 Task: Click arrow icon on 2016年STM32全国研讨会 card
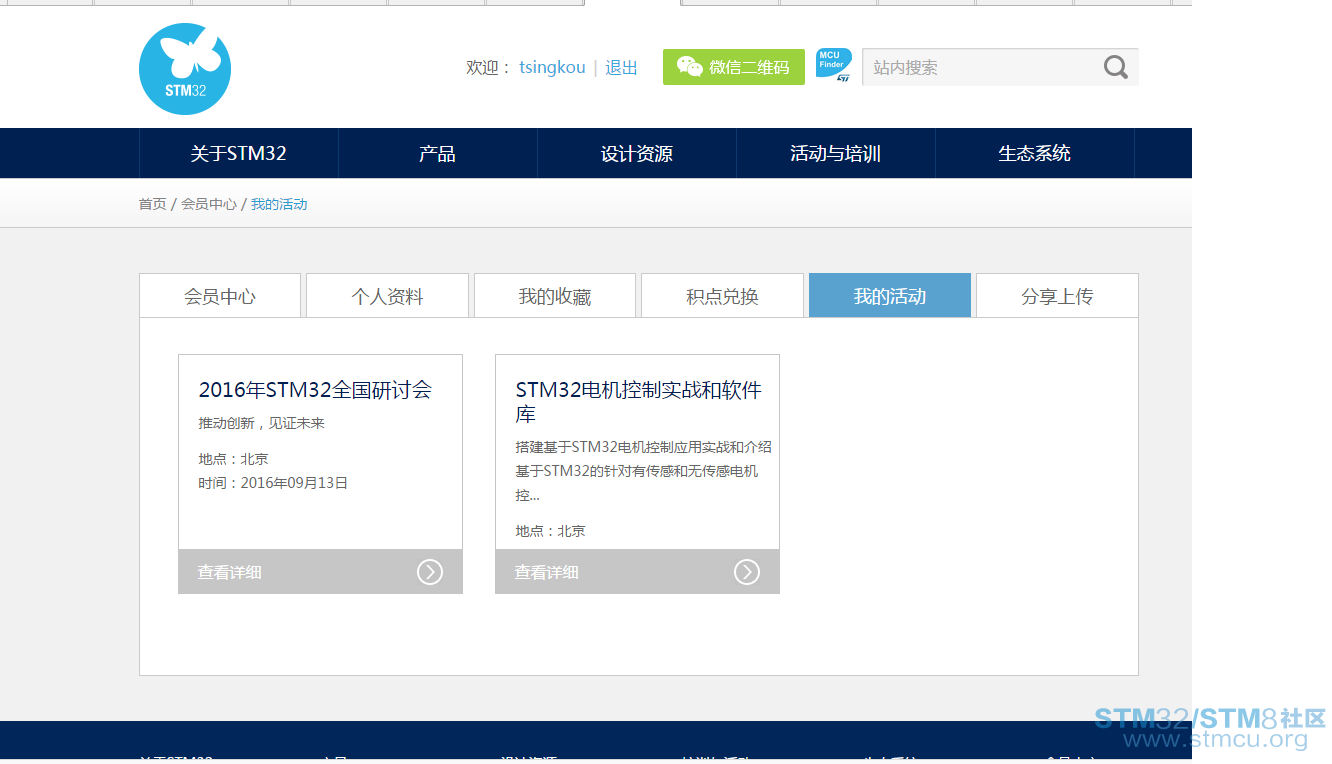click(430, 572)
